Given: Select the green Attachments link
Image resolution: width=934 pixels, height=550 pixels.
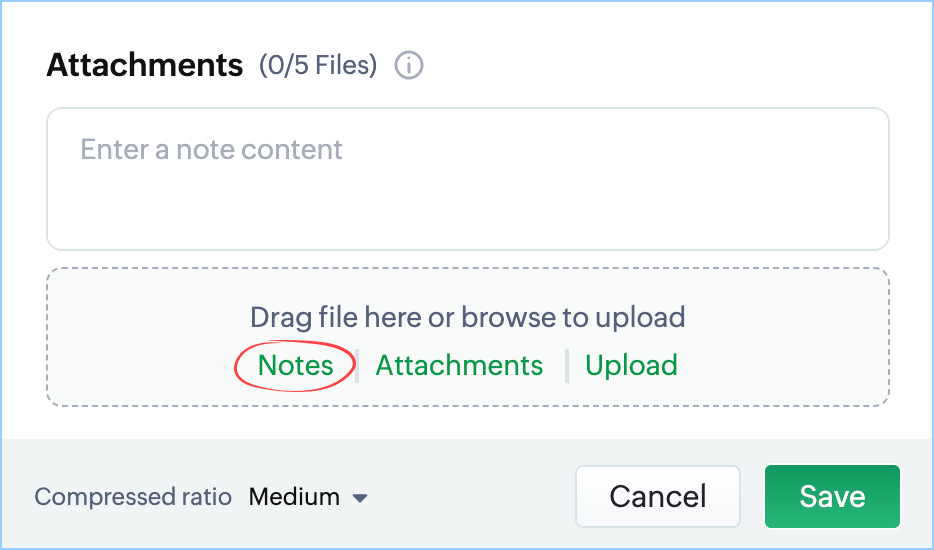Looking at the screenshot, I should pyautogui.click(x=459, y=365).
